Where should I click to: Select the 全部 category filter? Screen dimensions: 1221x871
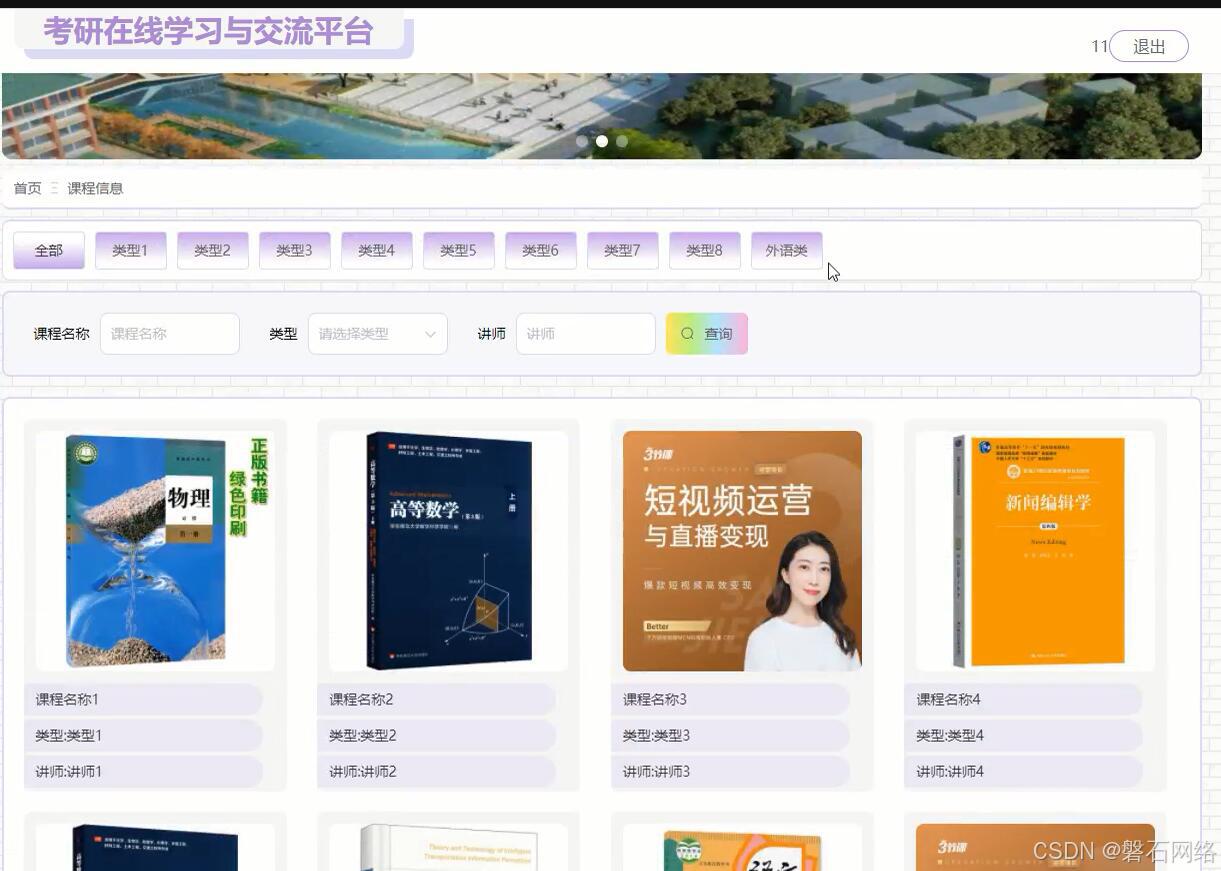(48, 250)
